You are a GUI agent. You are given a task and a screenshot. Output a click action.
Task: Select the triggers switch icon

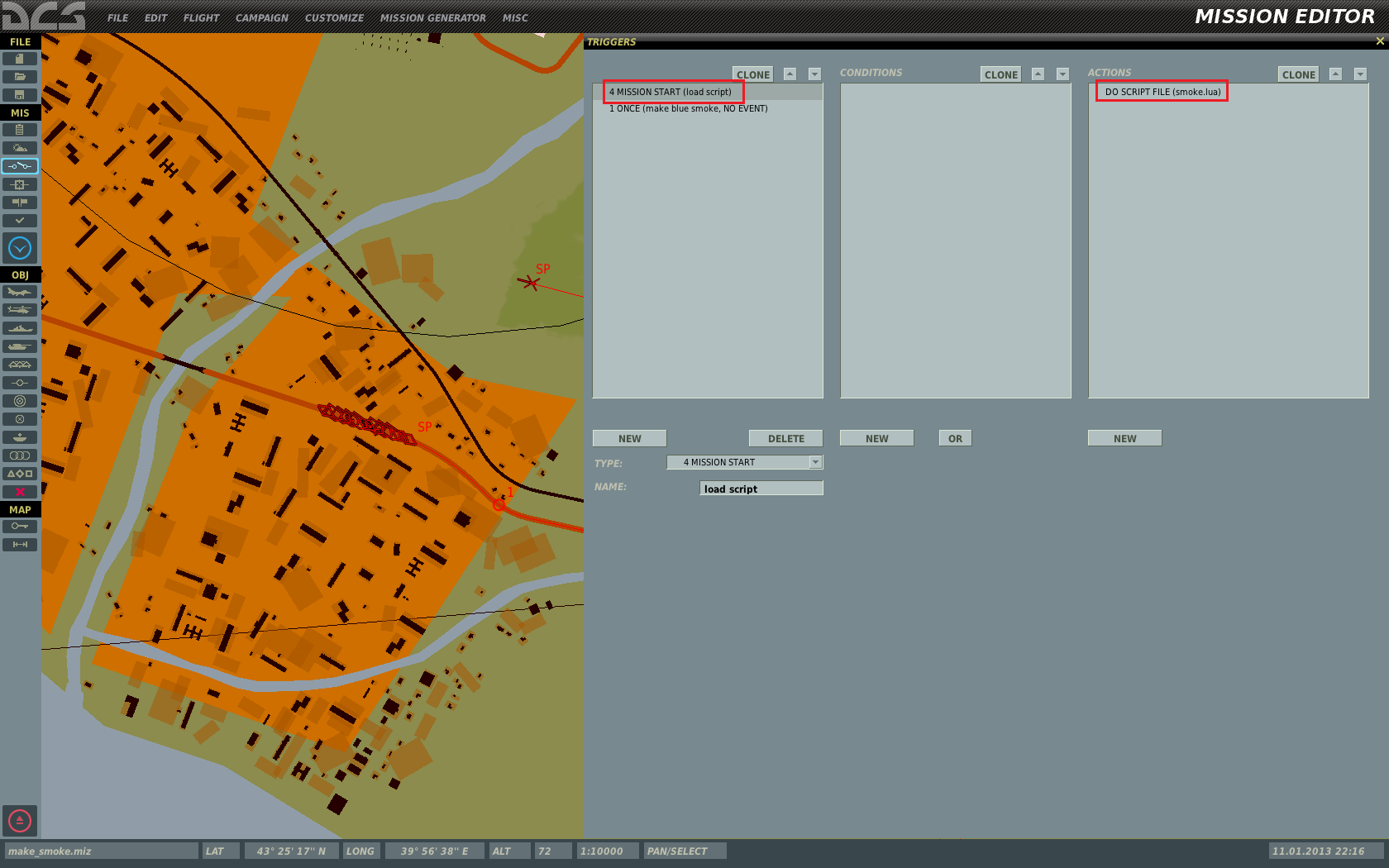(x=20, y=166)
